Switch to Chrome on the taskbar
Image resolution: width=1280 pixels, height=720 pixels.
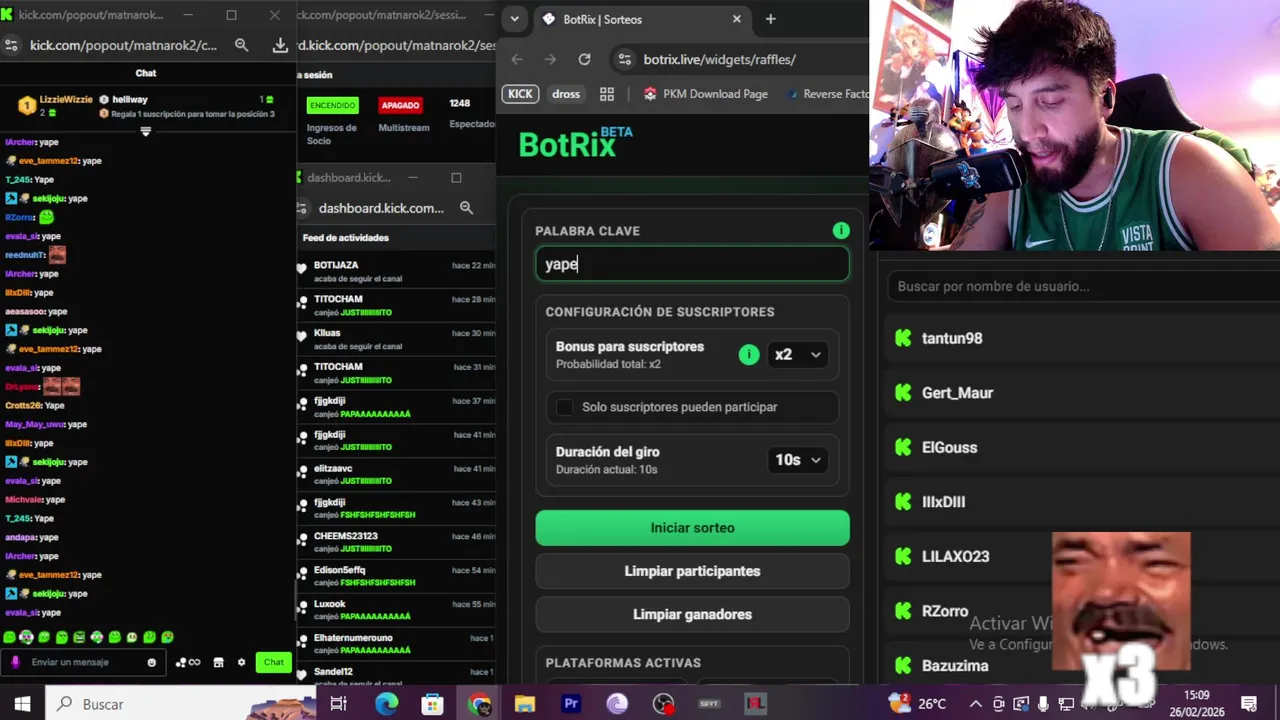click(x=479, y=704)
